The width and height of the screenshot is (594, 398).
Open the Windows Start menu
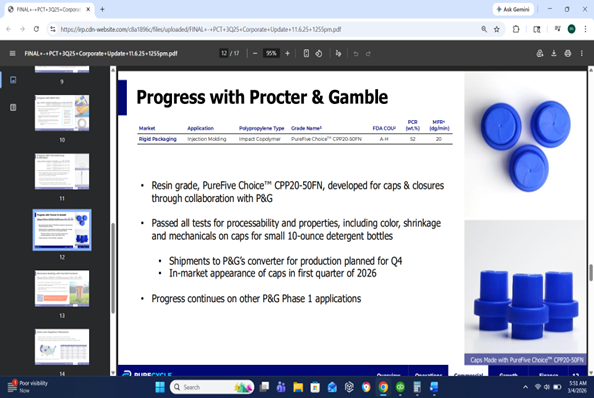[x=160, y=387]
